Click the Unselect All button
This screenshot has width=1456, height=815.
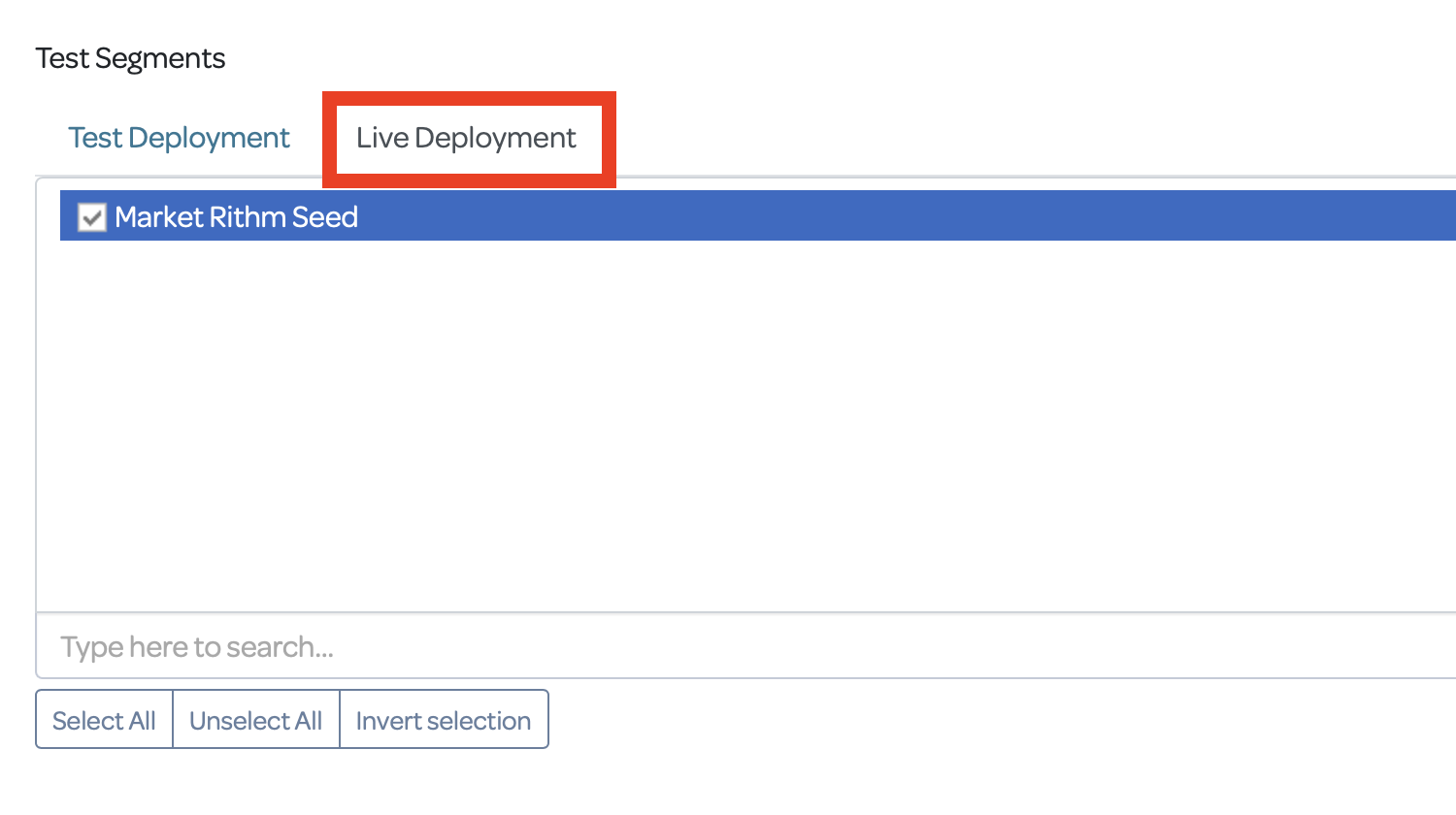pos(256,720)
